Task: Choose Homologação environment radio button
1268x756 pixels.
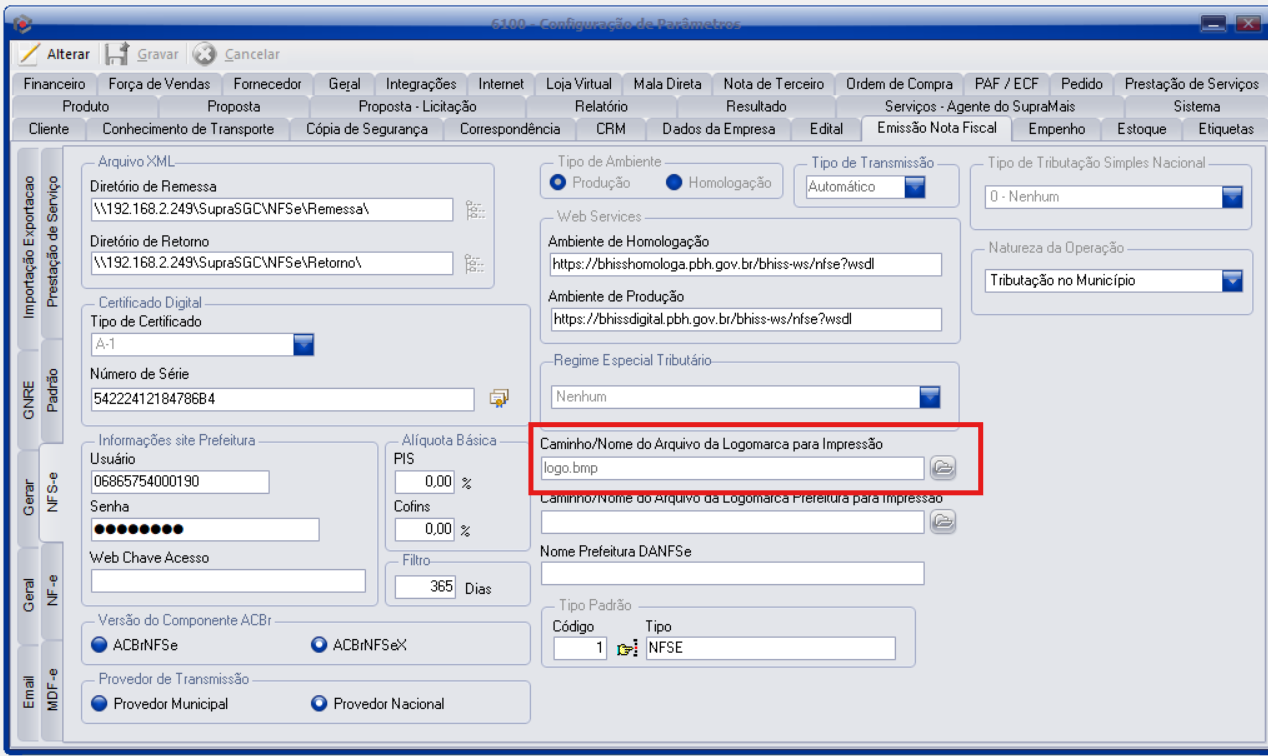Action: coord(673,183)
